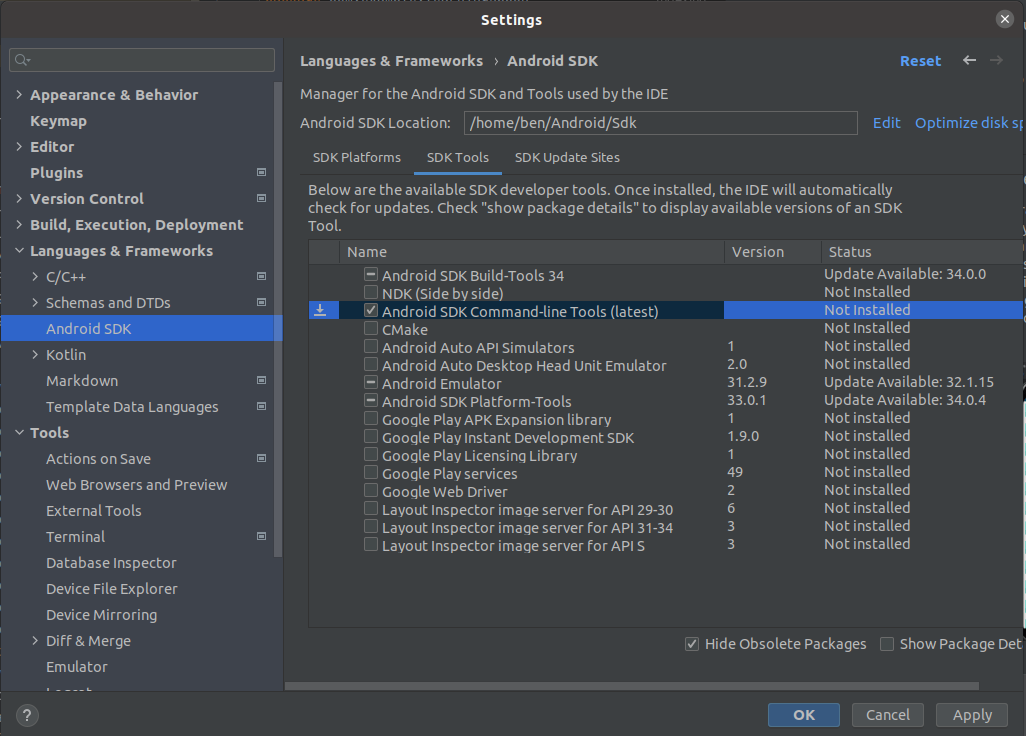1026x736 pixels.
Task: Enable Show Package Details checkbox
Action: click(887, 644)
